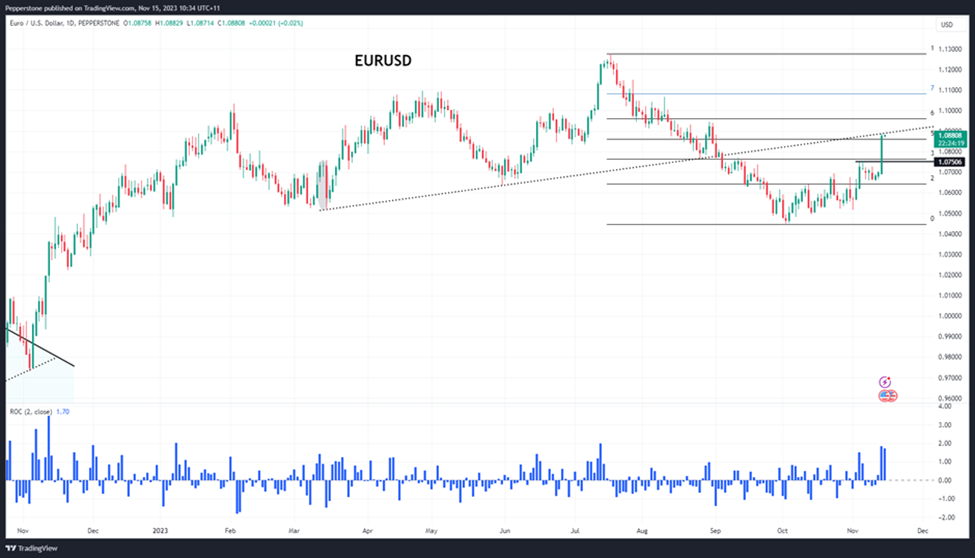Open the USD currency selector
The width and height of the screenshot is (975, 558).
[x=946, y=24]
